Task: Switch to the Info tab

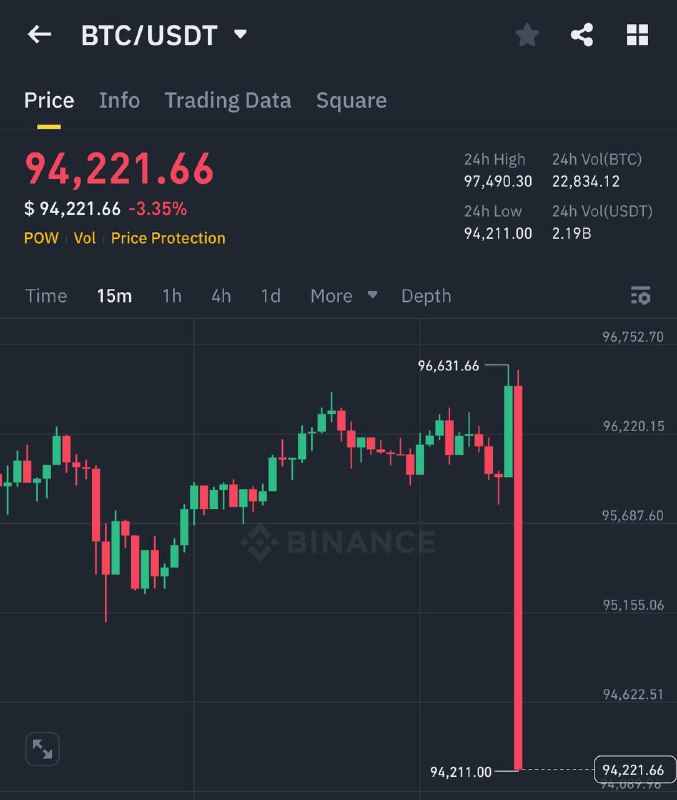Action: pyautogui.click(x=119, y=101)
